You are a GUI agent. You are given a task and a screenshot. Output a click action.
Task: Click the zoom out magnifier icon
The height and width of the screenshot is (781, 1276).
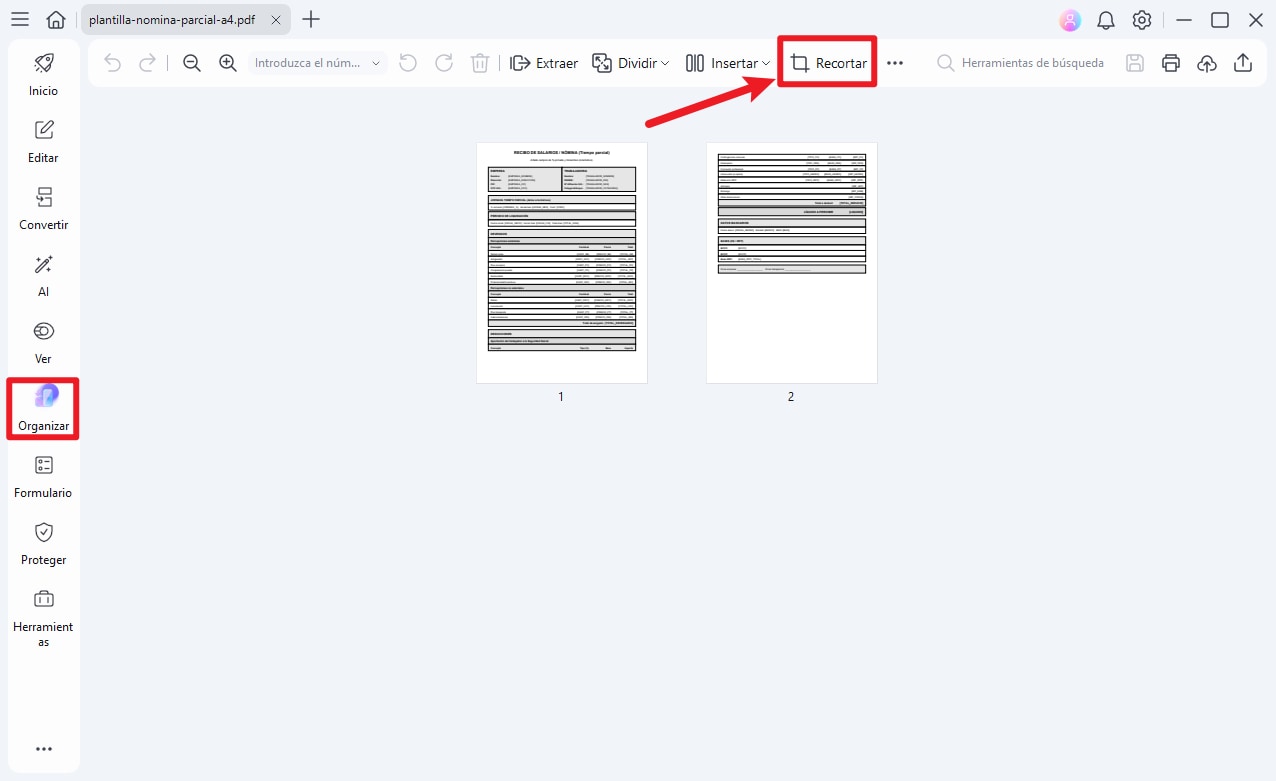pos(192,63)
